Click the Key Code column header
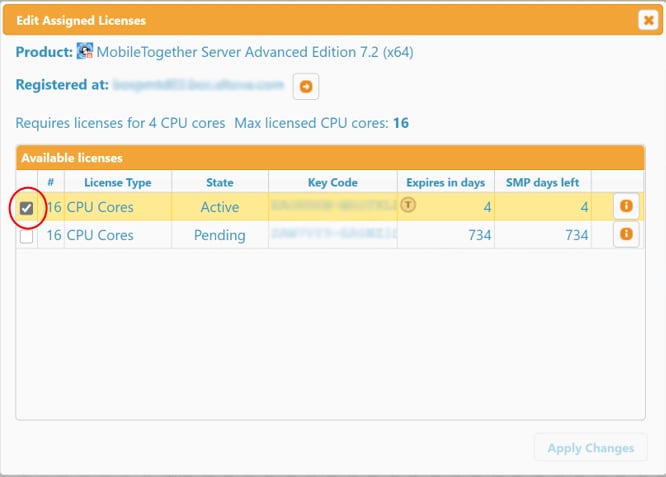Screen dimensions: 666x477 (x=332, y=182)
